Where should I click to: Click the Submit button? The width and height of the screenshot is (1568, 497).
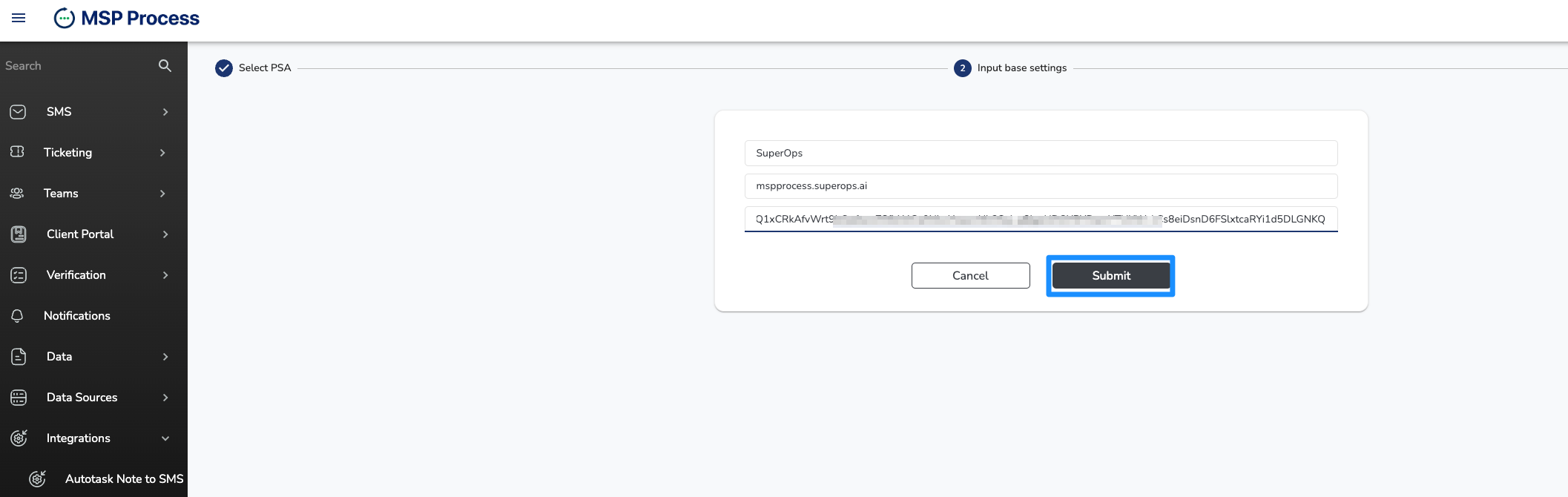pyautogui.click(x=1110, y=276)
